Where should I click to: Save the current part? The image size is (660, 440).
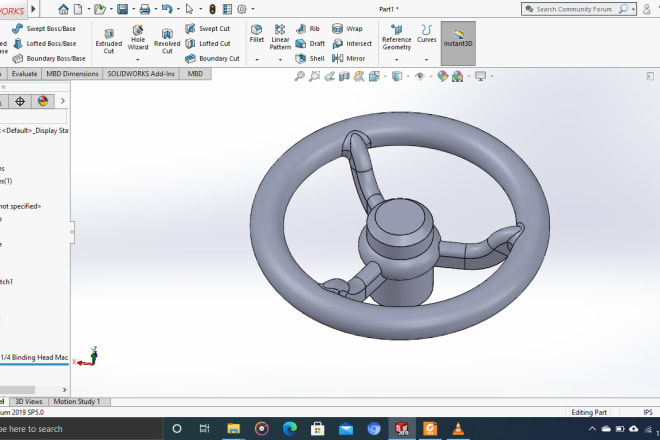[122, 9]
